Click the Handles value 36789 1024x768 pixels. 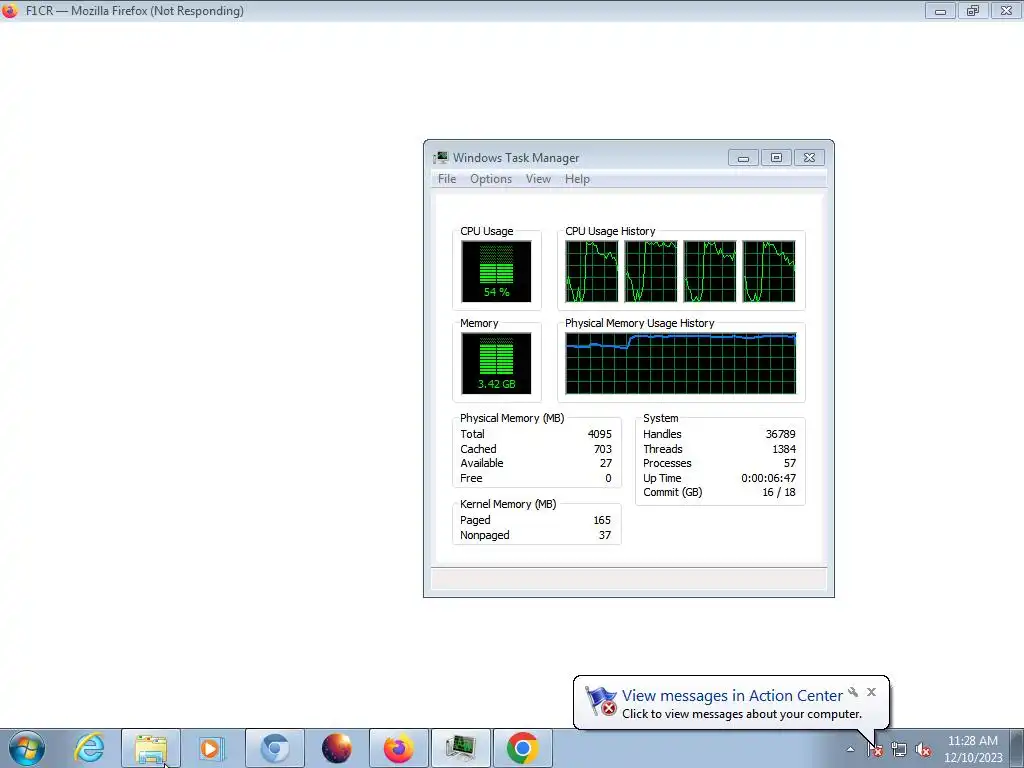tap(780, 434)
